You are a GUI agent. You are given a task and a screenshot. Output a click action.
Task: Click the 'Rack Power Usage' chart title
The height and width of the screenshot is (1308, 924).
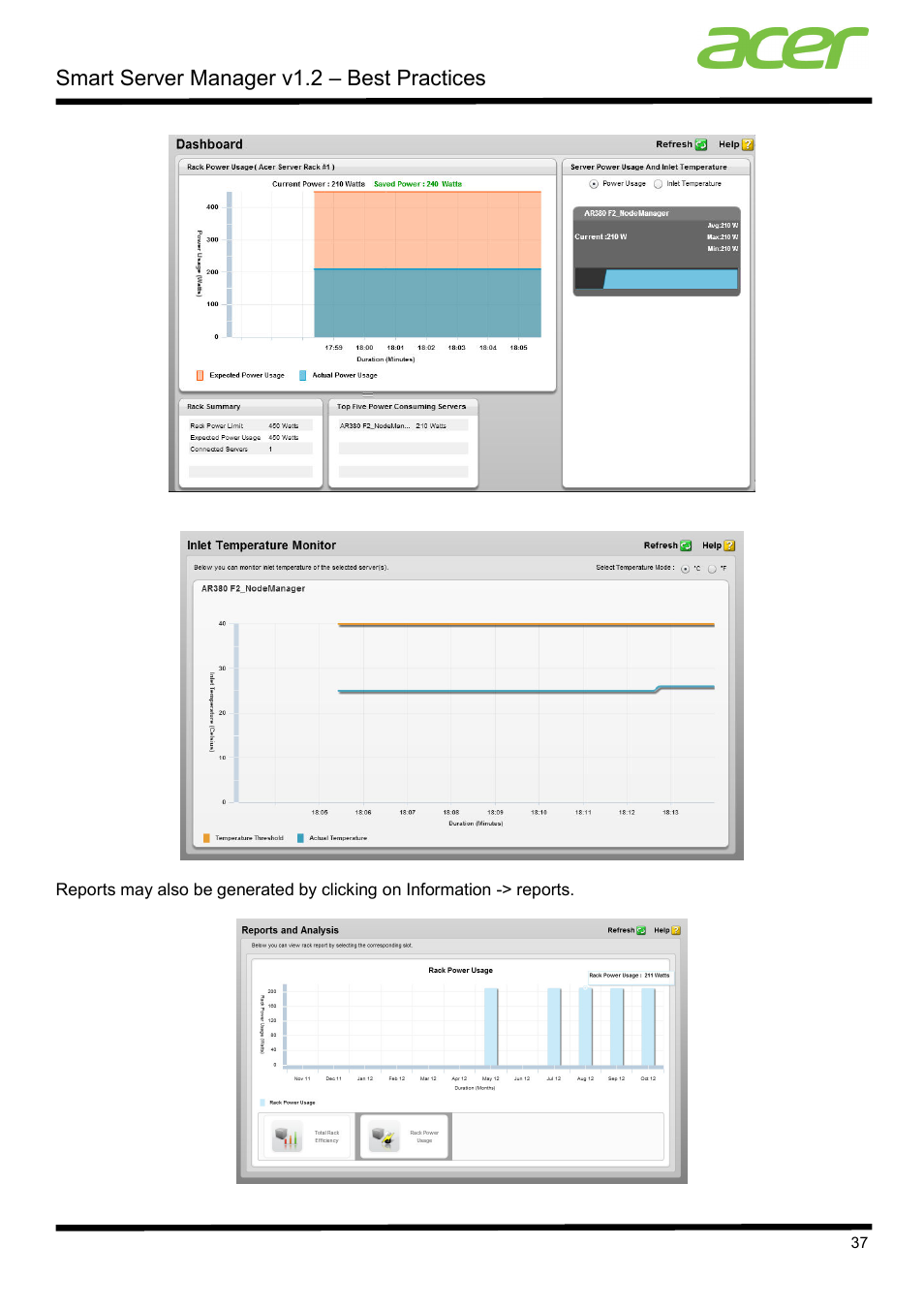pos(460,970)
